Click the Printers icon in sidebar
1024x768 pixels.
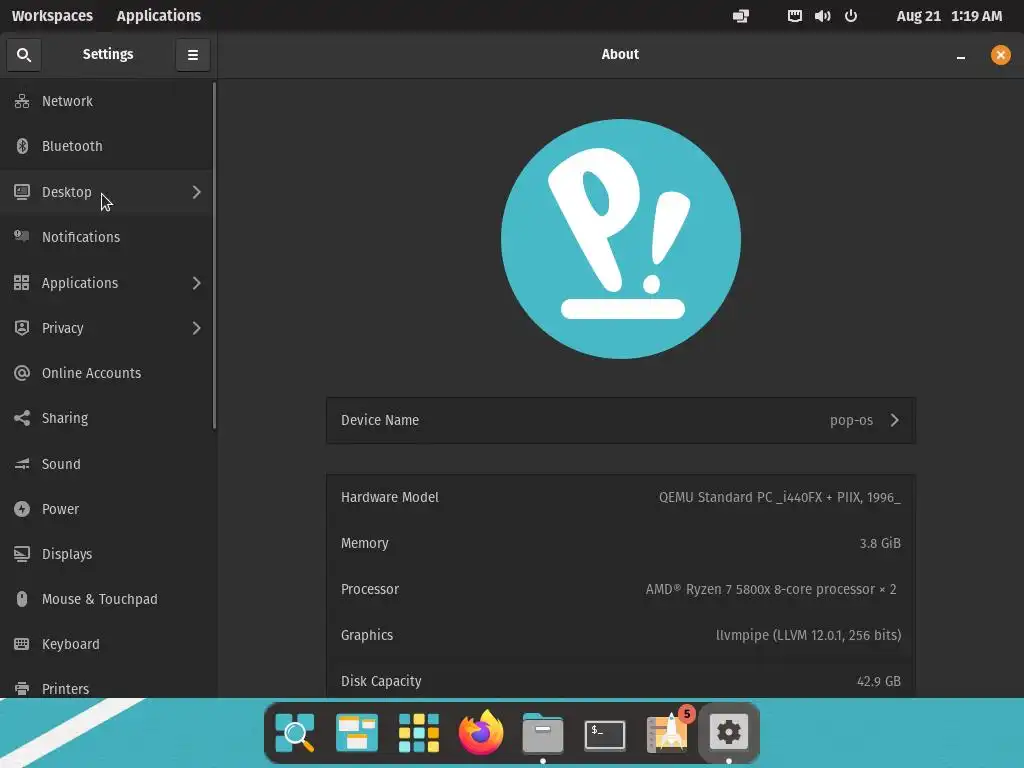pos(22,689)
